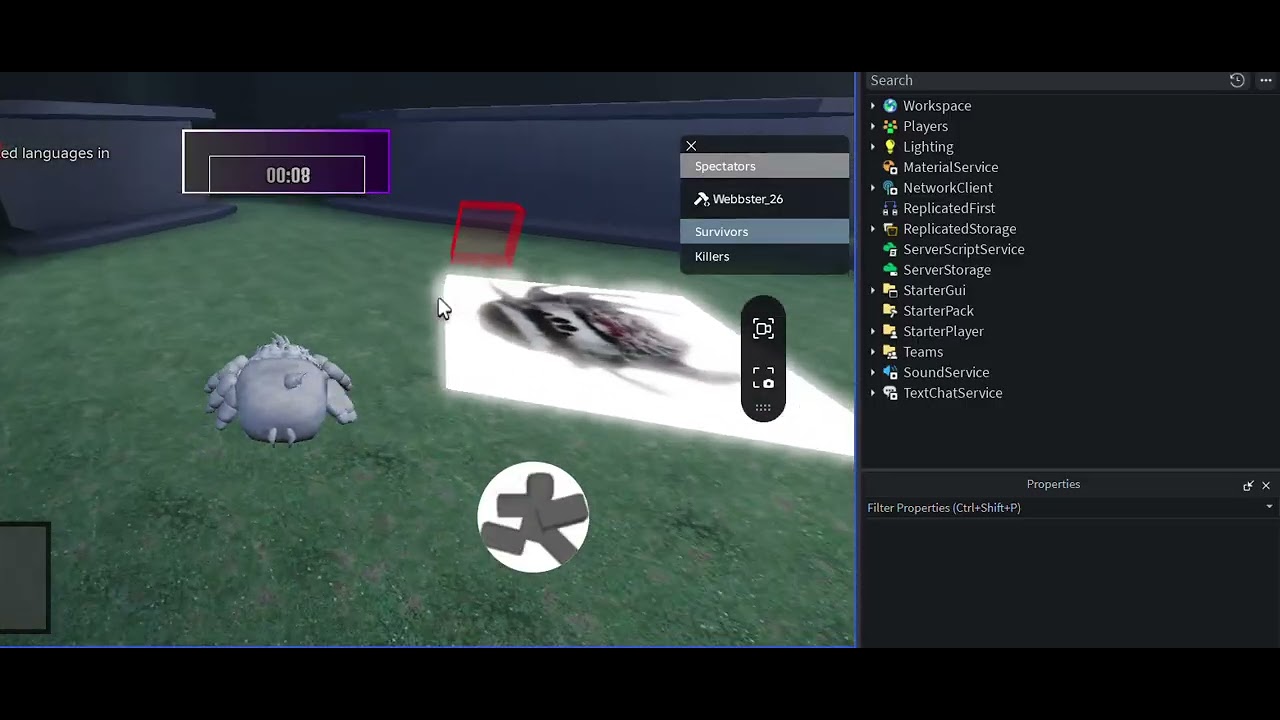The image size is (1280, 720).
Task: Click the Workspace globe icon in Explorer
Action: point(890,106)
